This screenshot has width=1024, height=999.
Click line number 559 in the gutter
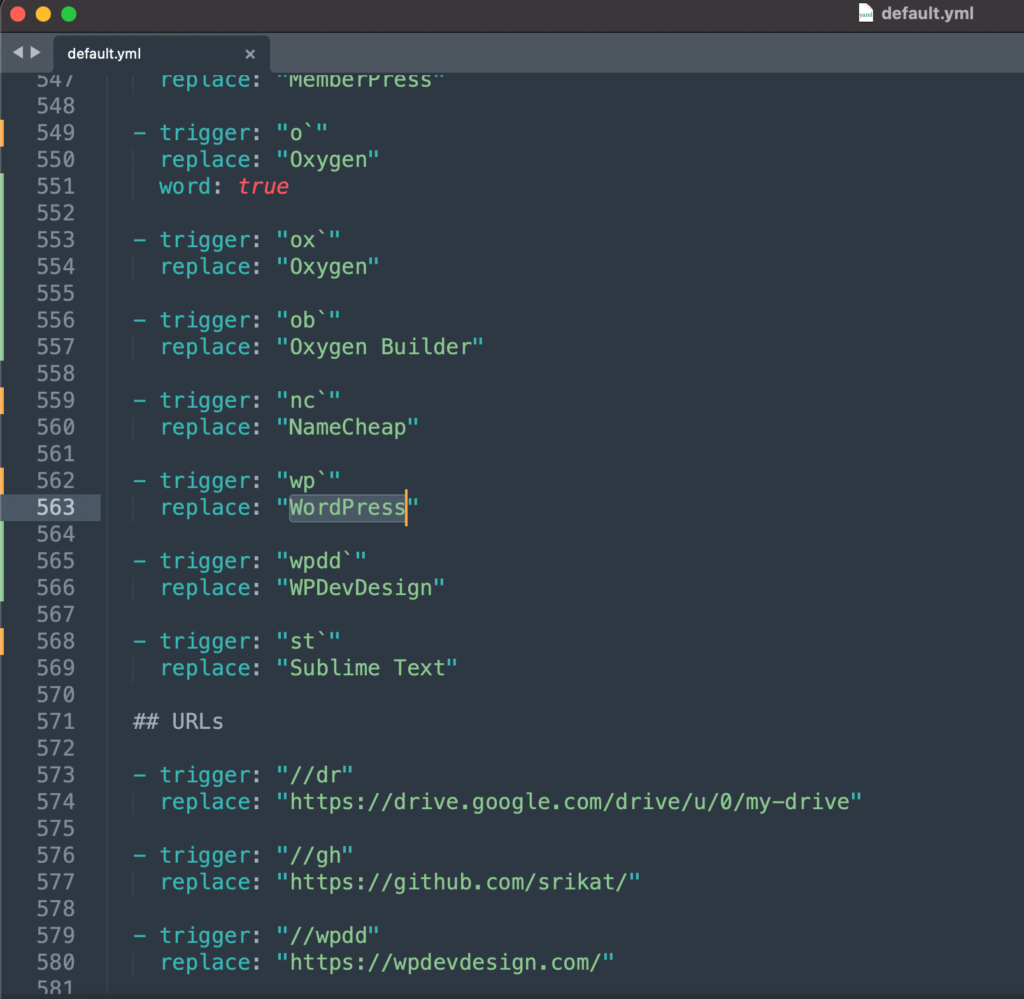tap(56, 401)
